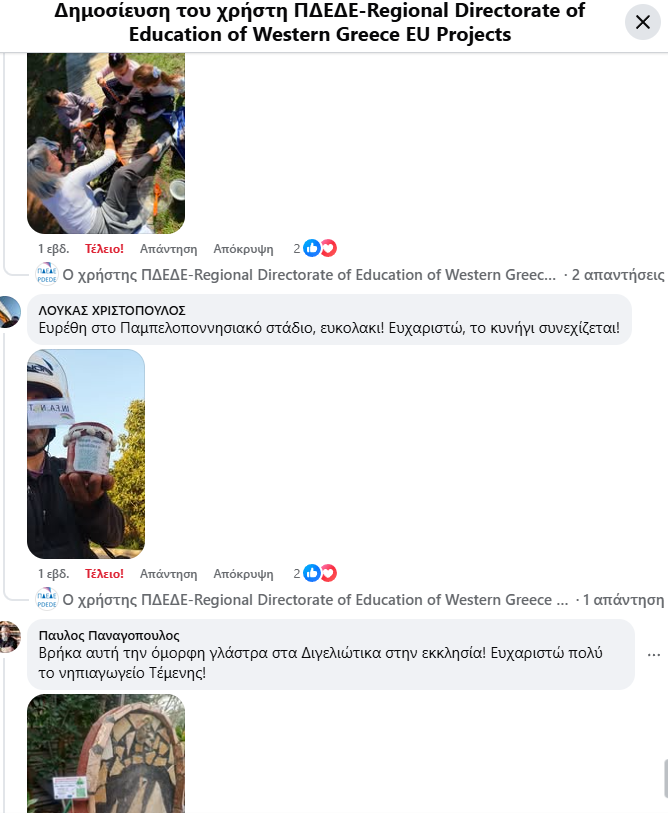Screen dimensions: 668x813
Task: Open ΠΔΕΔΕ page avatar beside 2 απαντήσεις
Action: (x=47, y=274)
